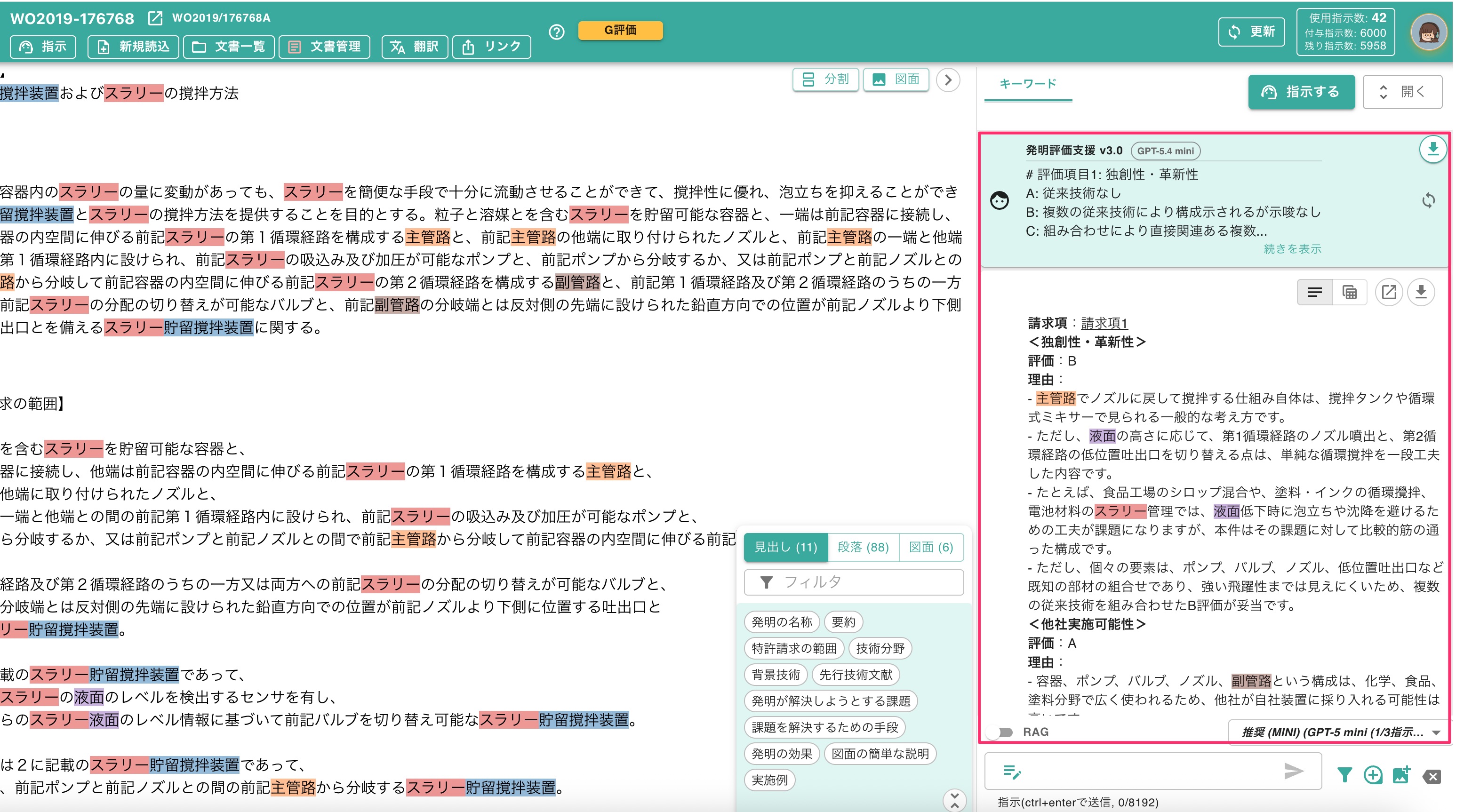This screenshot has width=1472, height=812.
Task: Jump to 発明の効果 heading
Action: point(782,754)
